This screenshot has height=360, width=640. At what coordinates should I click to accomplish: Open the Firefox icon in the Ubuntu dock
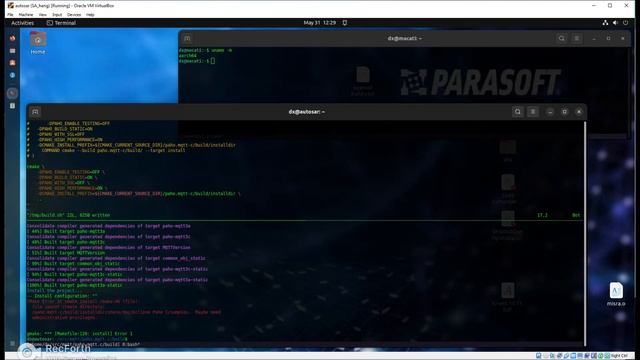point(13,38)
